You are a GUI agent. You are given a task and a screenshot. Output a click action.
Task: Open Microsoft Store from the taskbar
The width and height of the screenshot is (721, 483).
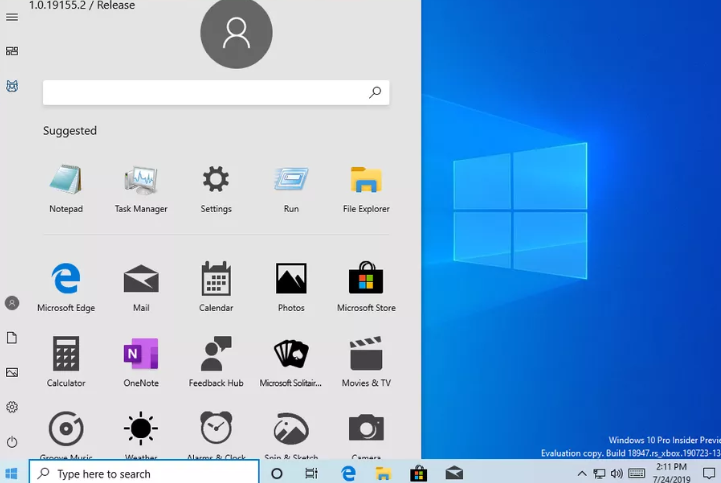click(x=418, y=473)
